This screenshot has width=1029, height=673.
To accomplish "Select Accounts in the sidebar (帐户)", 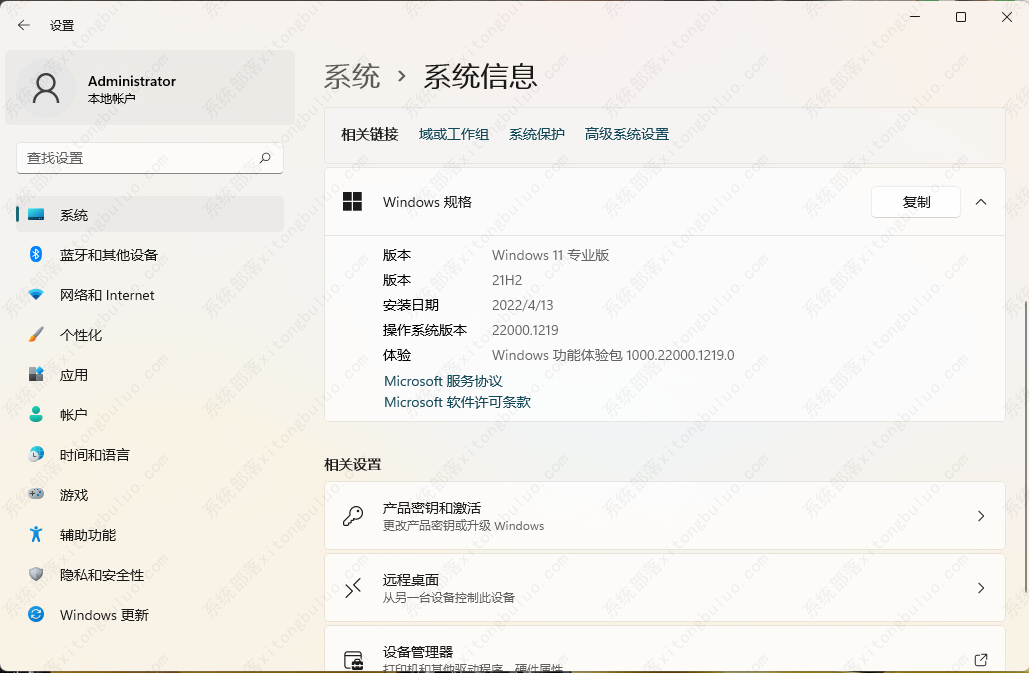I will (73, 415).
